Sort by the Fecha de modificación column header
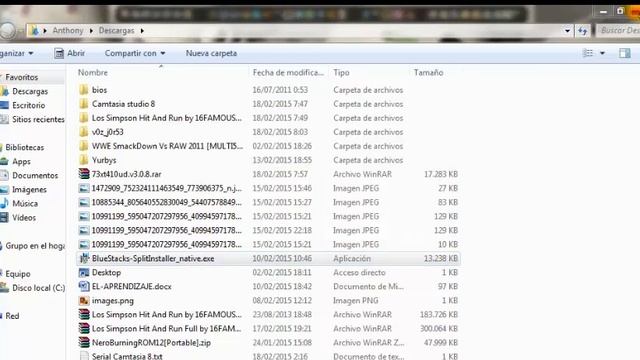The width and height of the screenshot is (640, 360). [x=289, y=73]
